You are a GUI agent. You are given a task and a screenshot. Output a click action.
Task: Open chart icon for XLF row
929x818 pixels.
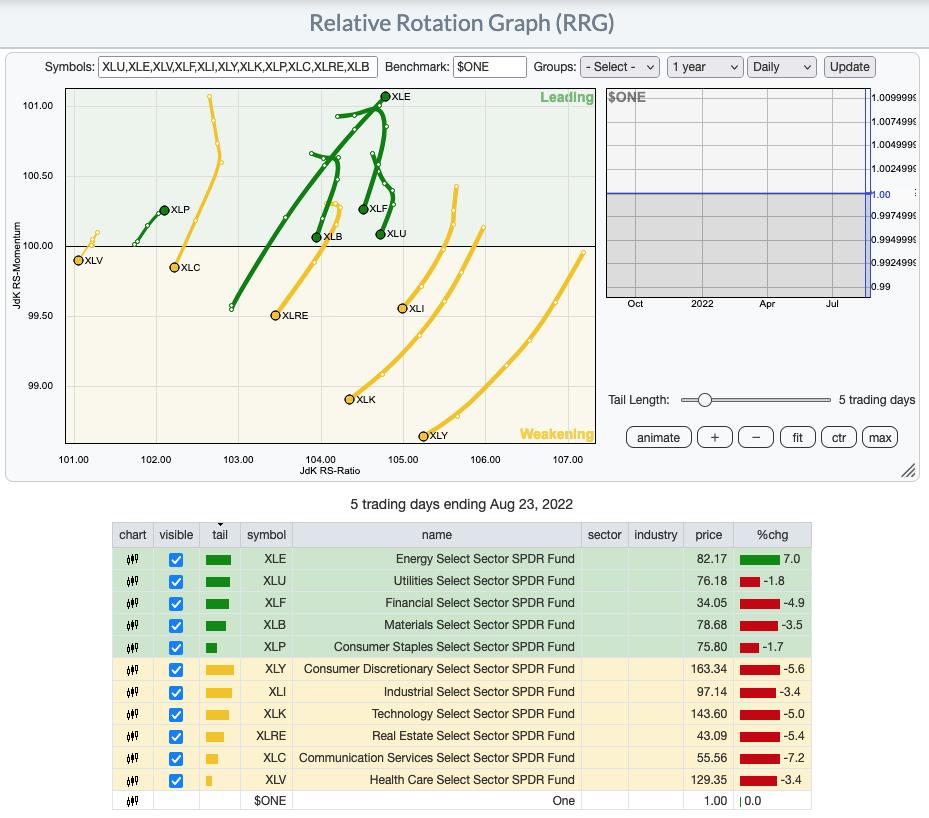(x=133, y=603)
